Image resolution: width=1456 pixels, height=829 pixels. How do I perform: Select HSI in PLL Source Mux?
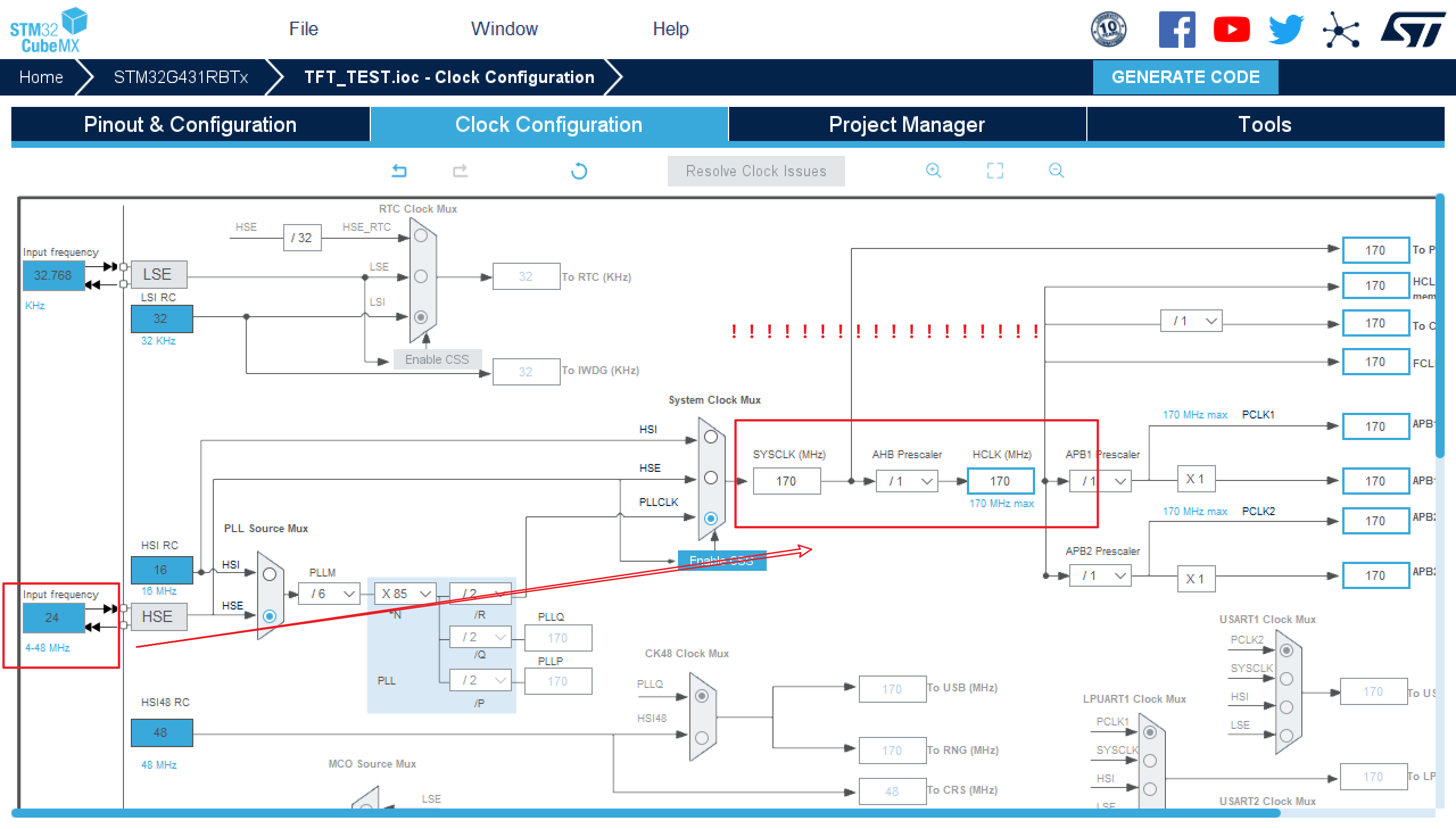point(270,574)
